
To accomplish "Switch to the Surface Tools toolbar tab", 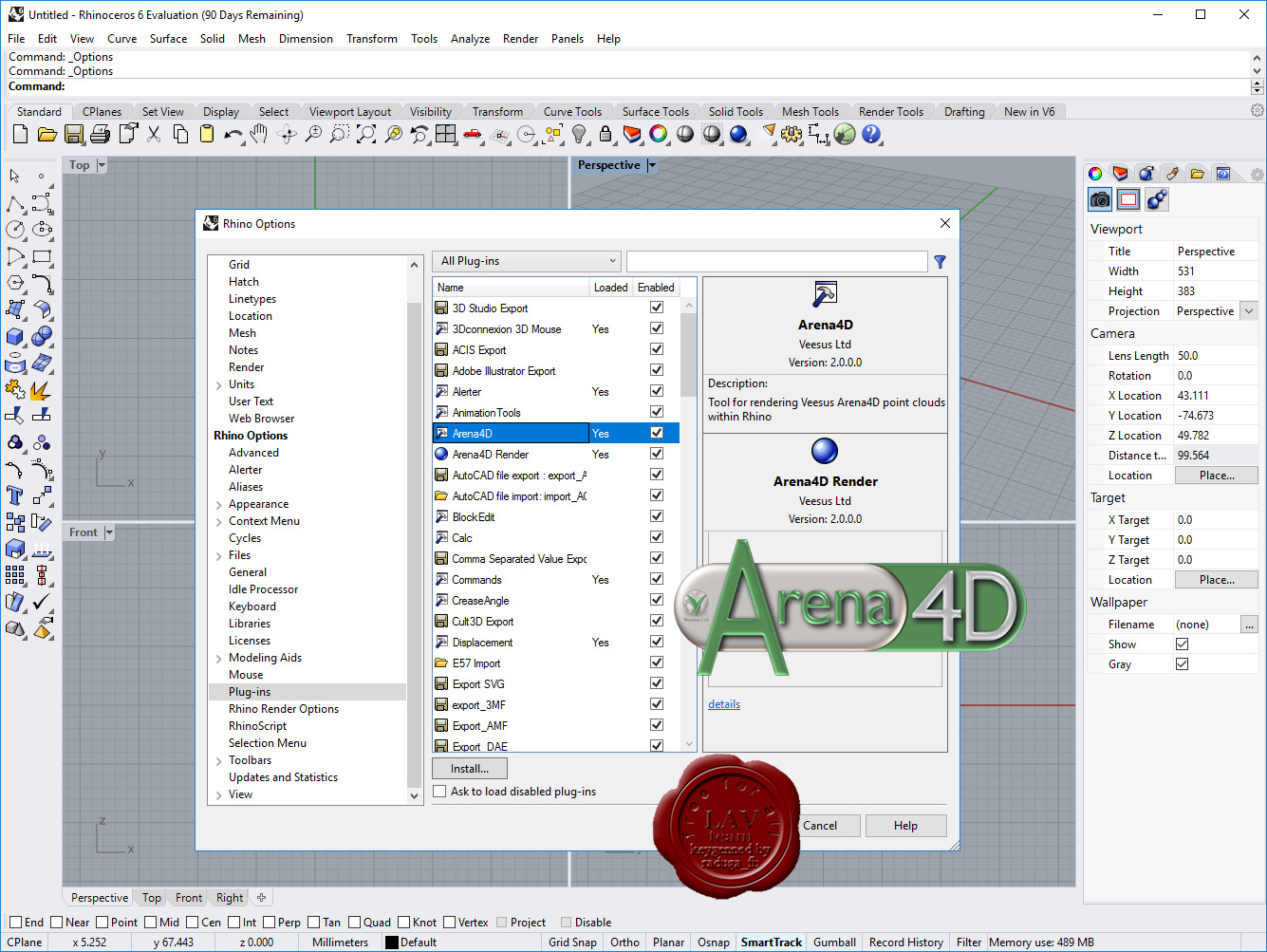I will click(x=655, y=112).
